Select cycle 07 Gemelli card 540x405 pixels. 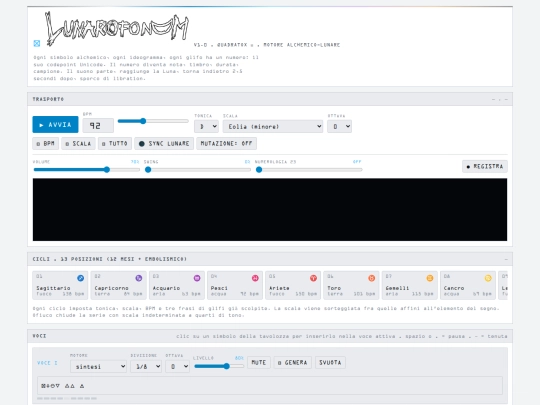pos(409,285)
